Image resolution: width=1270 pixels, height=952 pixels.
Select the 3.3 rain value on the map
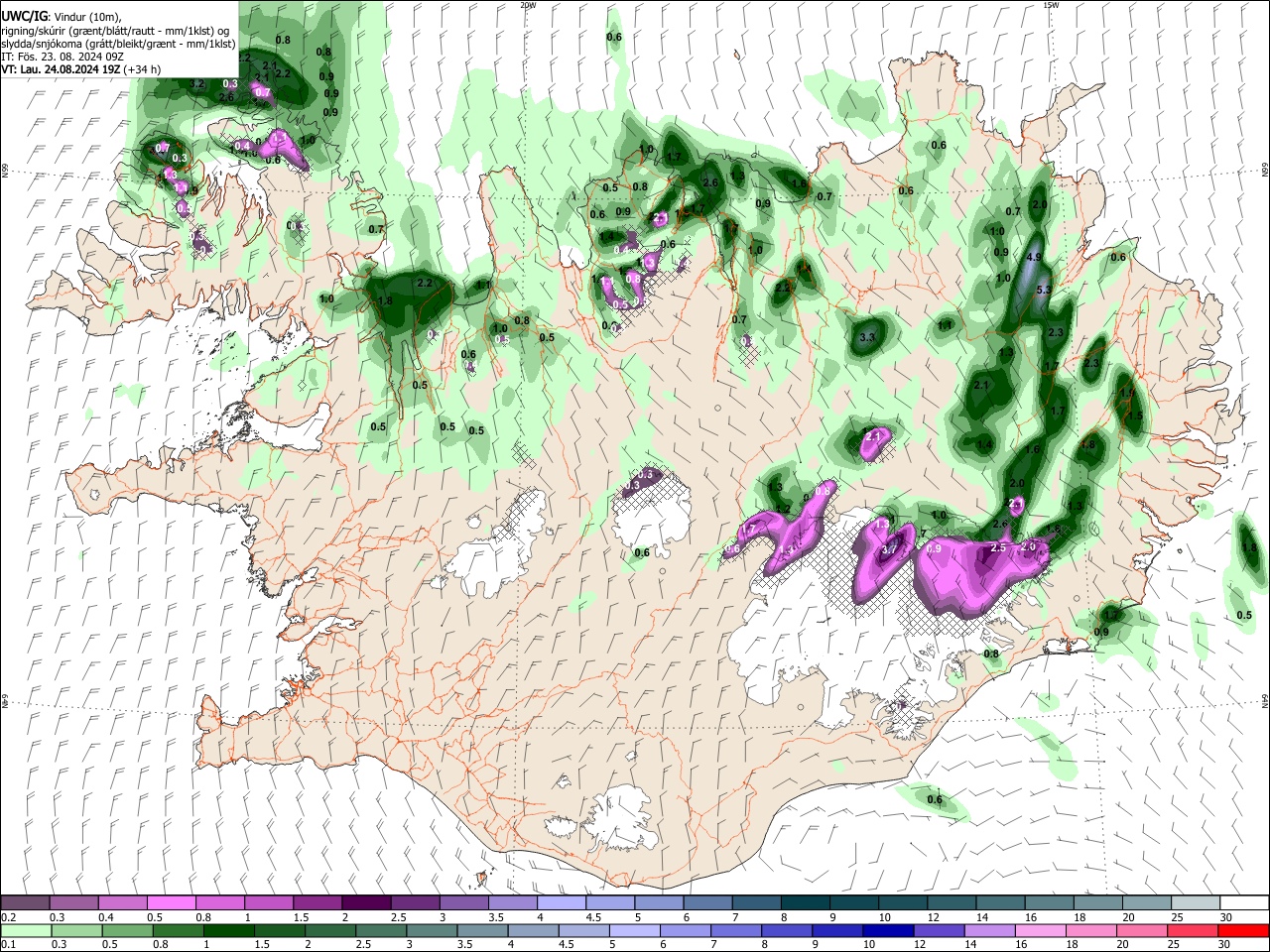pyautogui.click(x=866, y=337)
